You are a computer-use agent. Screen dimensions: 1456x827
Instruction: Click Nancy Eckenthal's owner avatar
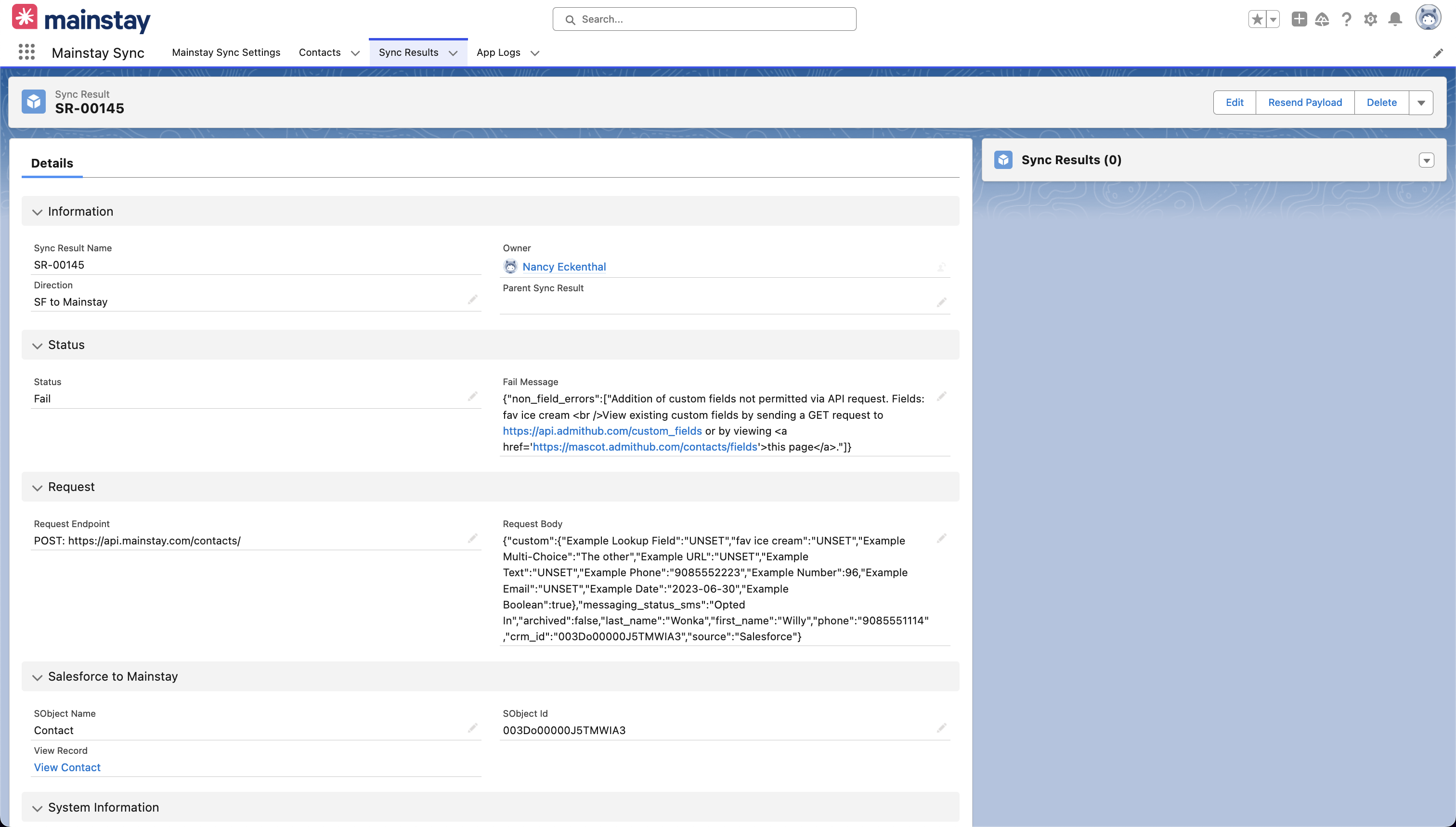[x=510, y=266]
